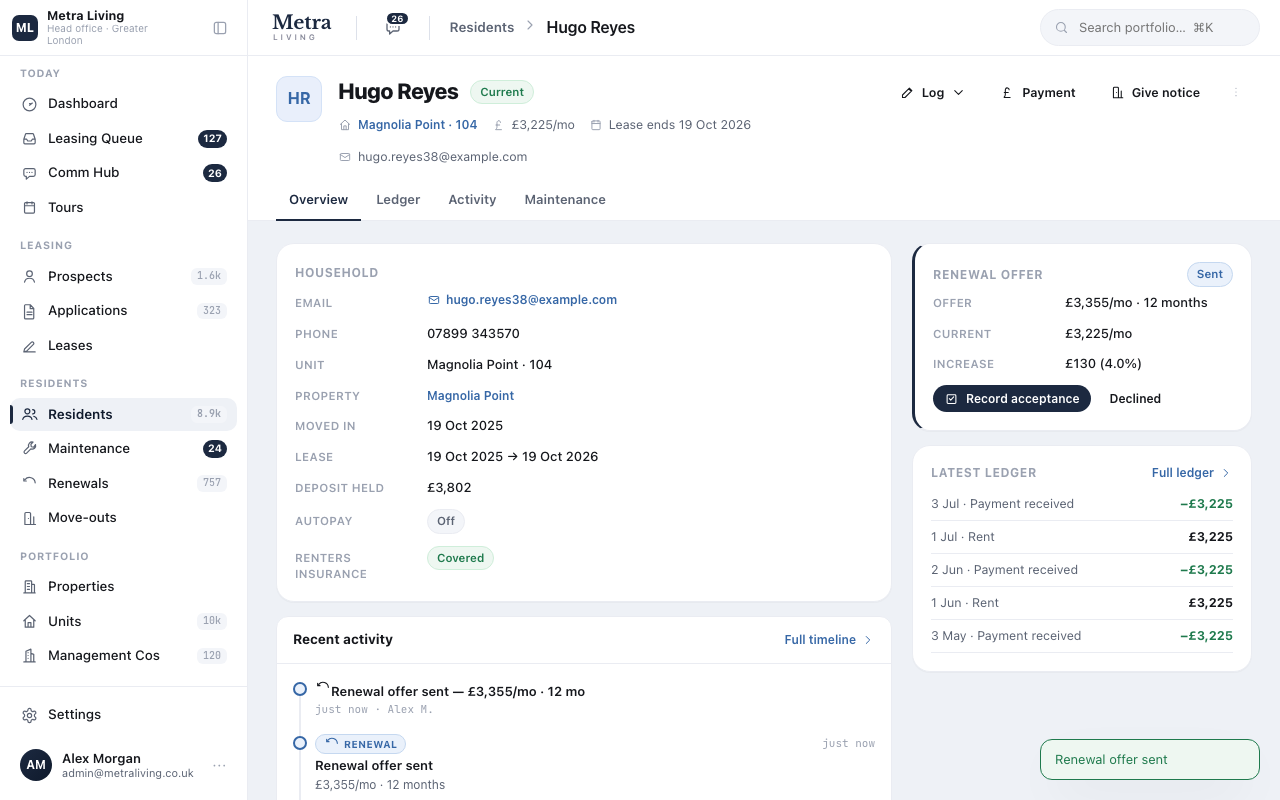Viewport: 1280px width, 800px height.
Task: Click the Record acceptance button
Action: [1012, 399]
